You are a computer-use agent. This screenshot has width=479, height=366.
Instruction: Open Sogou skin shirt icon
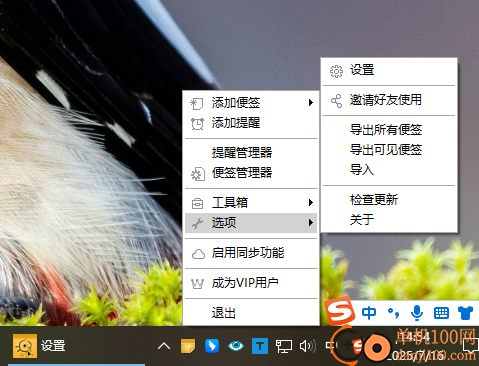pos(465,313)
